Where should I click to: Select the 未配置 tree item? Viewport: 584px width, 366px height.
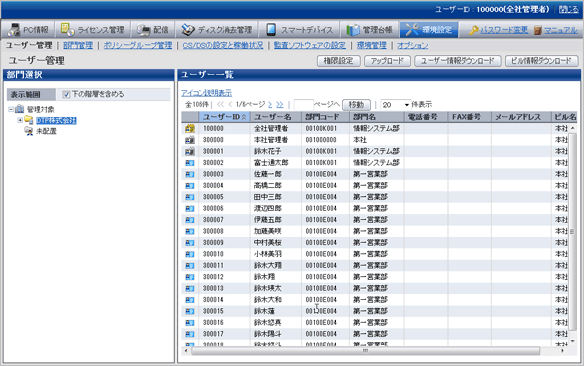[46, 131]
